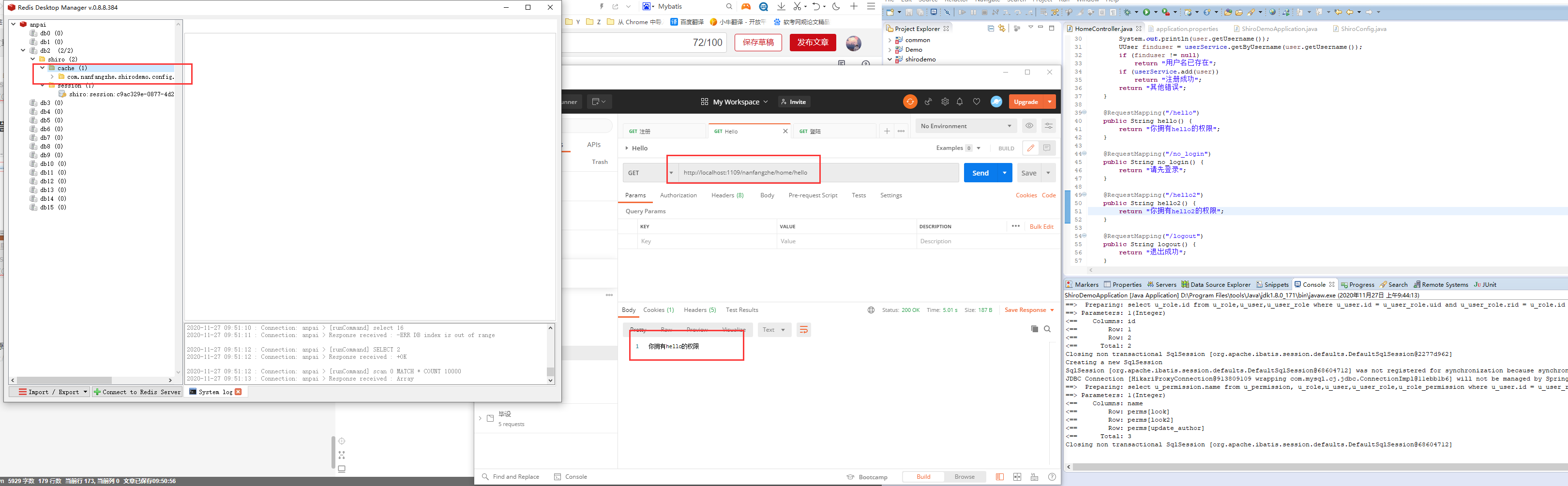Expand the common project in Project Explorer
Image resolution: width=1568 pixels, height=486 pixels.
click(x=890, y=40)
